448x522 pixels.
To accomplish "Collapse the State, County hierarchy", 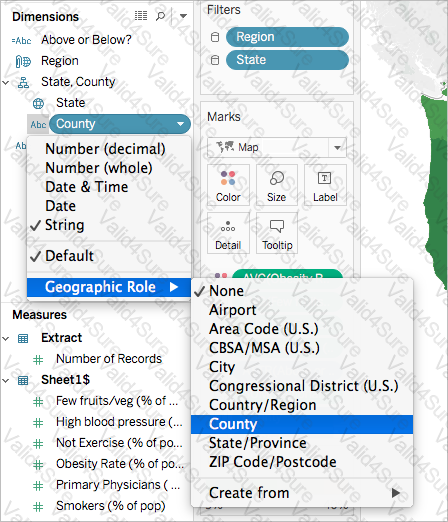I will 6,82.
